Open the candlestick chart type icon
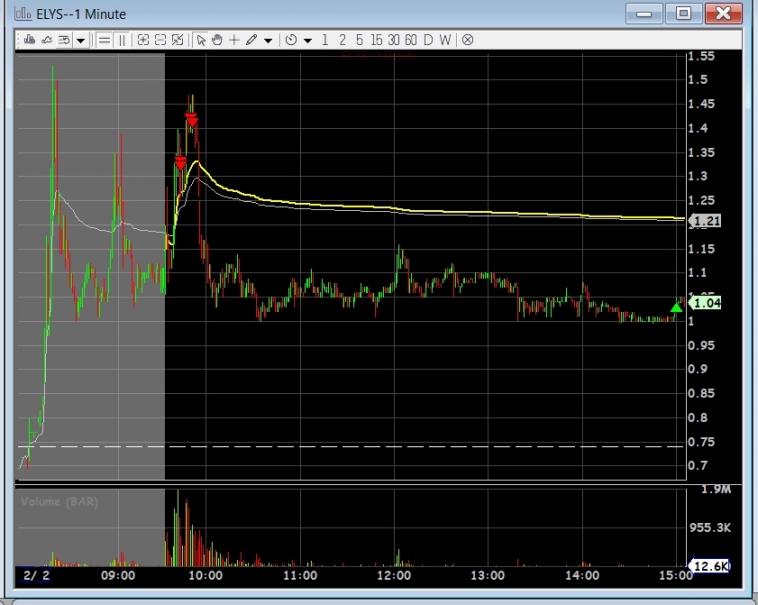Screen dimensions: 758x605 tap(29, 40)
